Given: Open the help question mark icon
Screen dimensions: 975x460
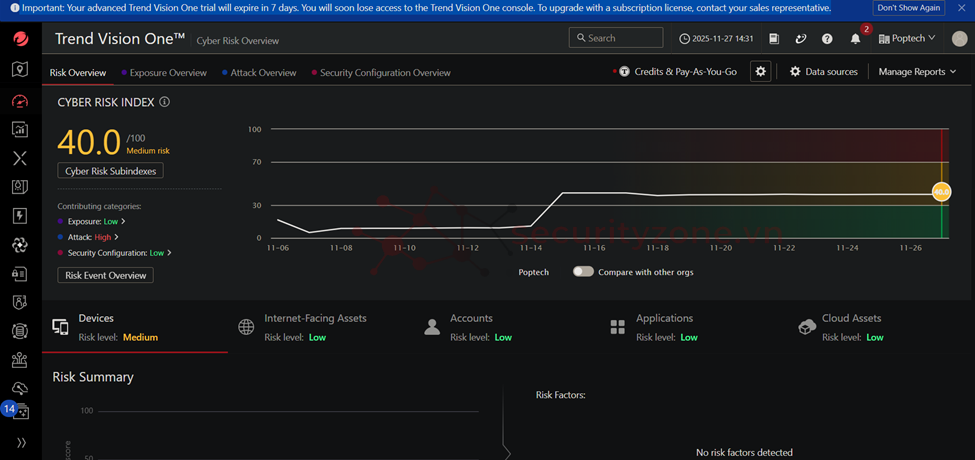Looking at the screenshot, I should click(827, 39).
